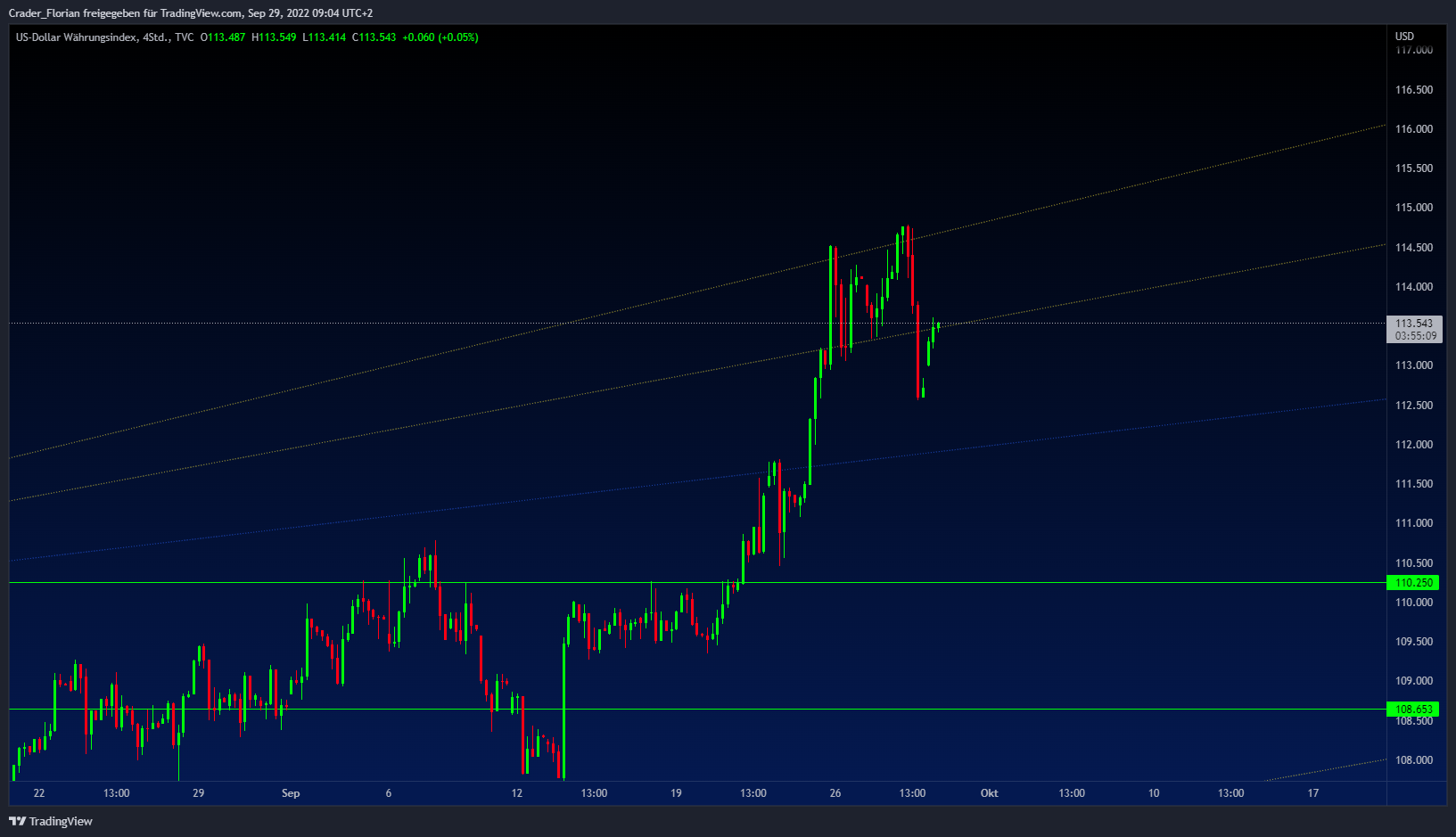The width and height of the screenshot is (1456, 837).
Task: Click the '10' date label on time axis
Action: pyautogui.click(x=1154, y=793)
